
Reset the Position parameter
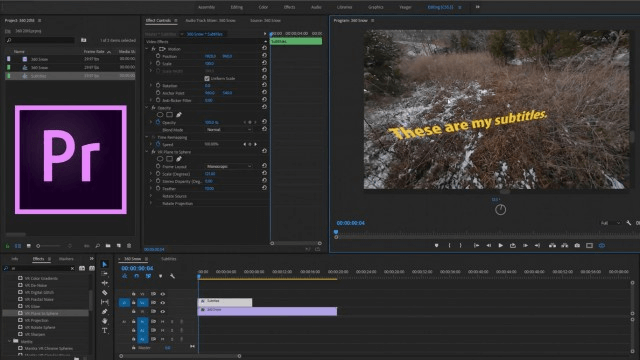[264, 56]
